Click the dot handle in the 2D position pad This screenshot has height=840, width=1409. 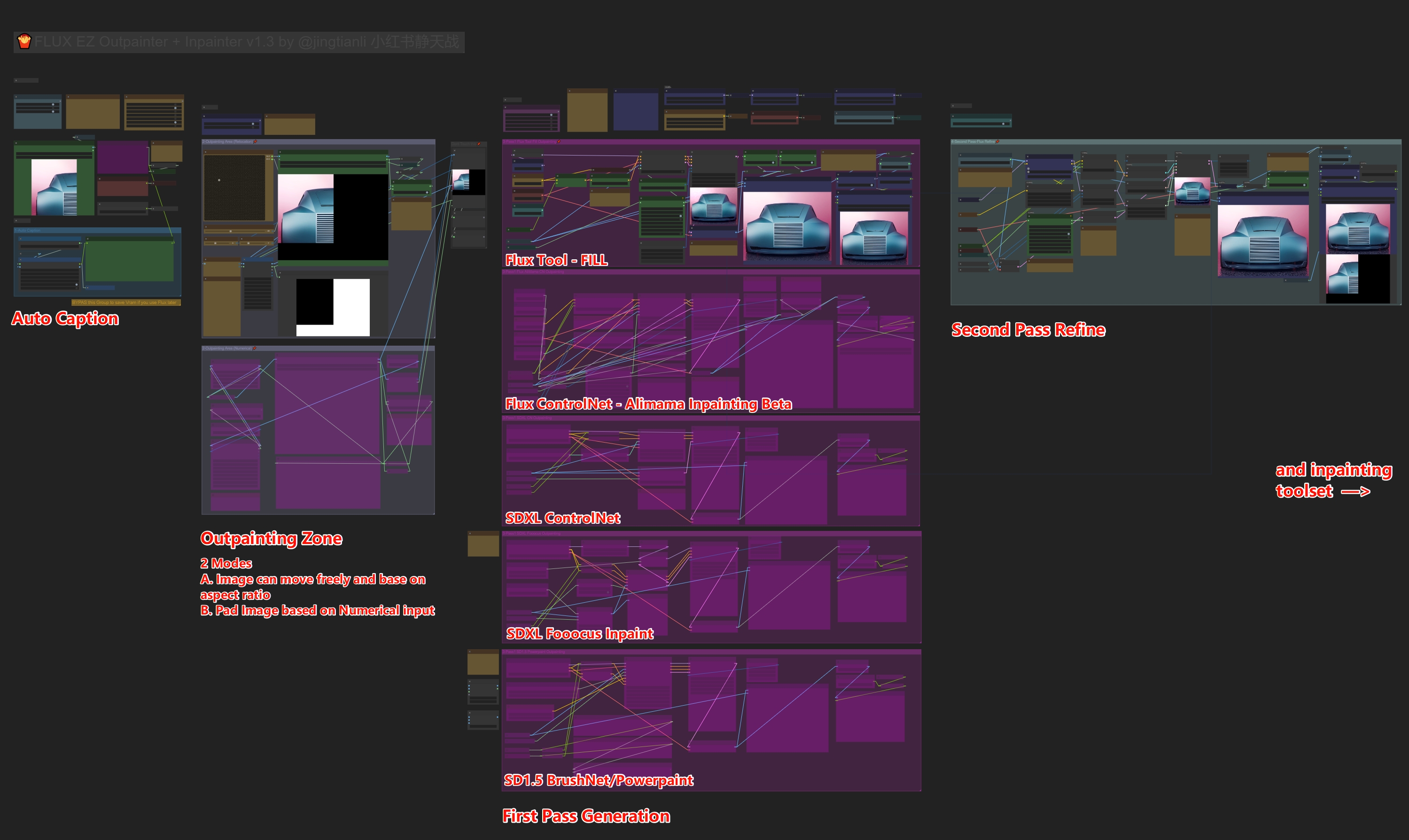(x=219, y=180)
